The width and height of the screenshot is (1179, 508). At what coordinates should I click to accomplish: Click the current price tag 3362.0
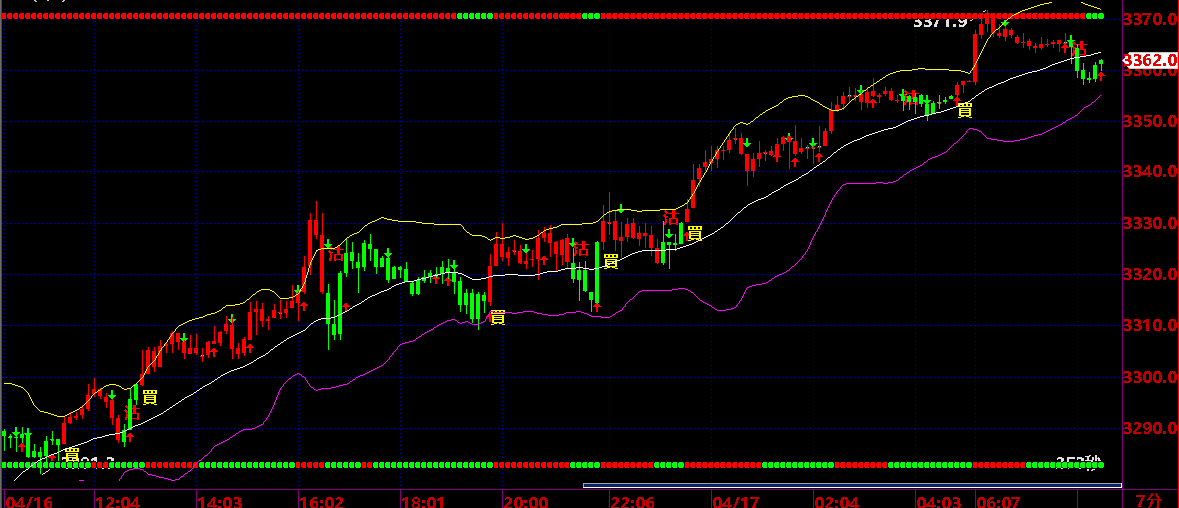tap(1150, 60)
